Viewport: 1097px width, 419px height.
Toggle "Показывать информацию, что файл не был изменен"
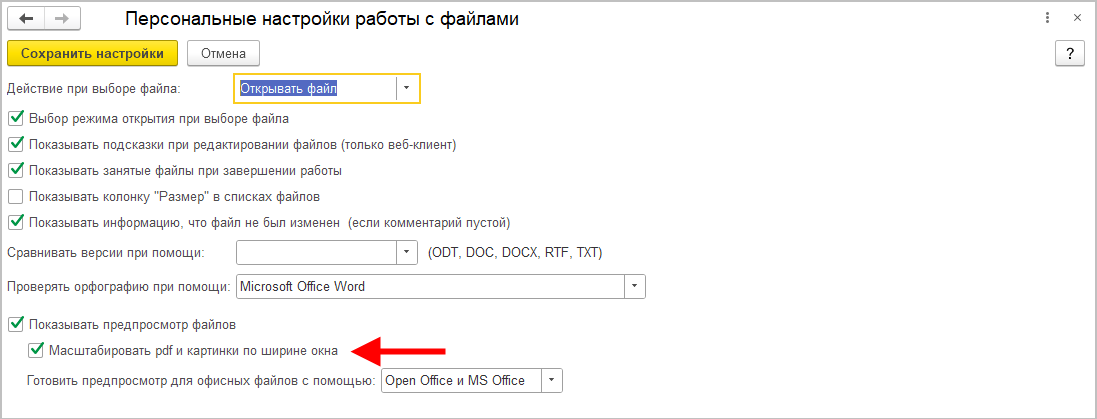[x=15, y=222]
